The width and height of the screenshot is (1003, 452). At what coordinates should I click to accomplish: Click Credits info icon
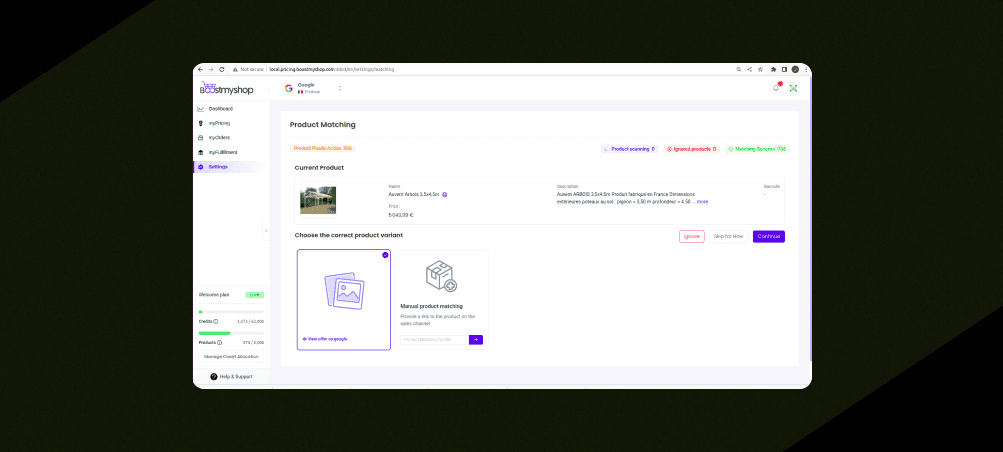click(x=215, y=322)
